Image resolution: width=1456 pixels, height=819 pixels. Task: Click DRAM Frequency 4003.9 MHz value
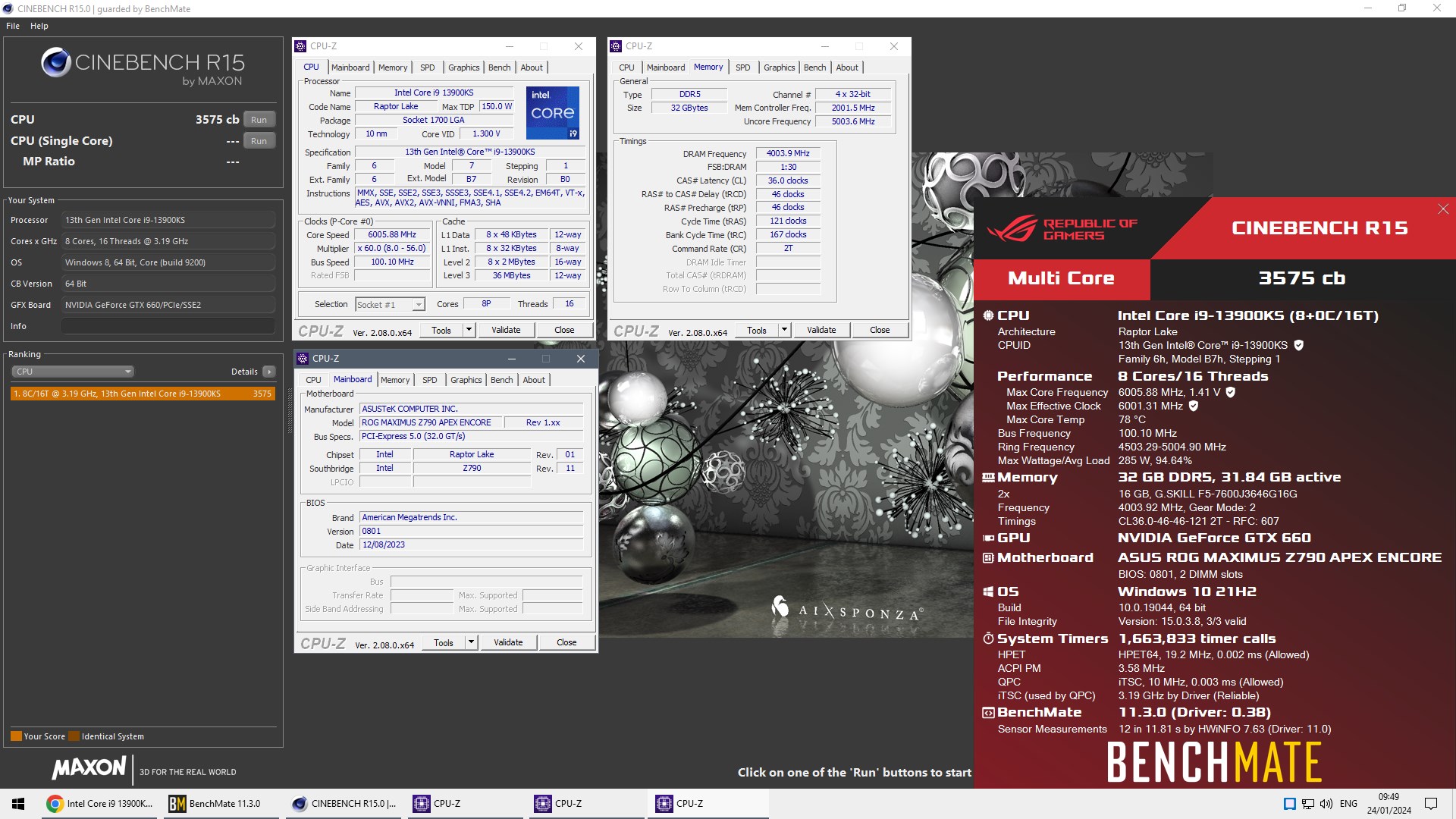tap(788, 153)
